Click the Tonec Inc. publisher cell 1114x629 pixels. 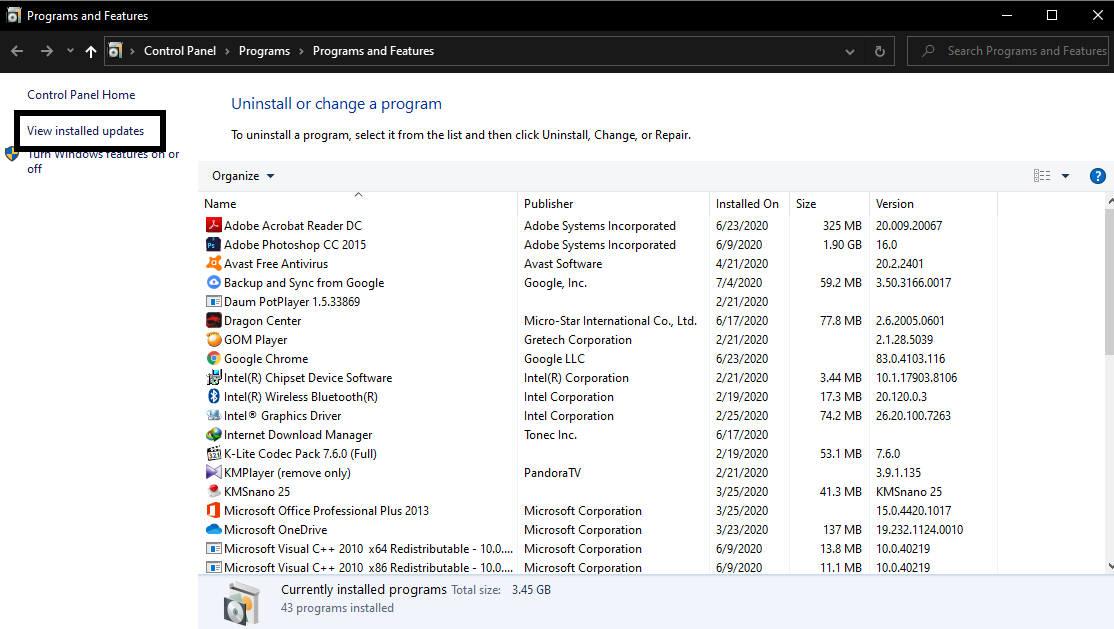point(550,435)
